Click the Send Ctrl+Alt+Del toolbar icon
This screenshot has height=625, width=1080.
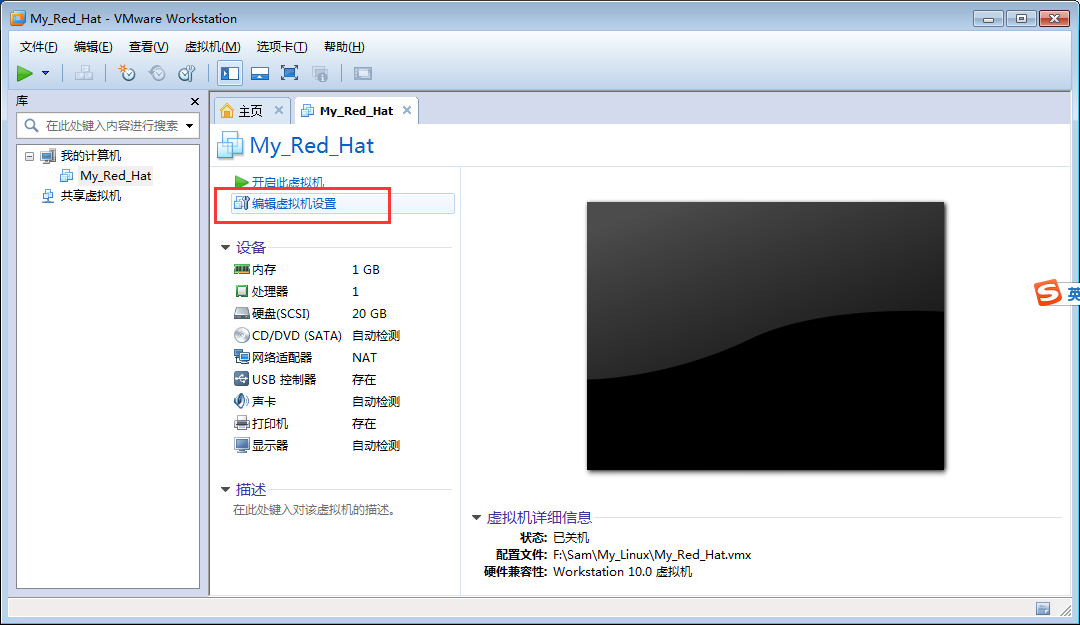84,73
